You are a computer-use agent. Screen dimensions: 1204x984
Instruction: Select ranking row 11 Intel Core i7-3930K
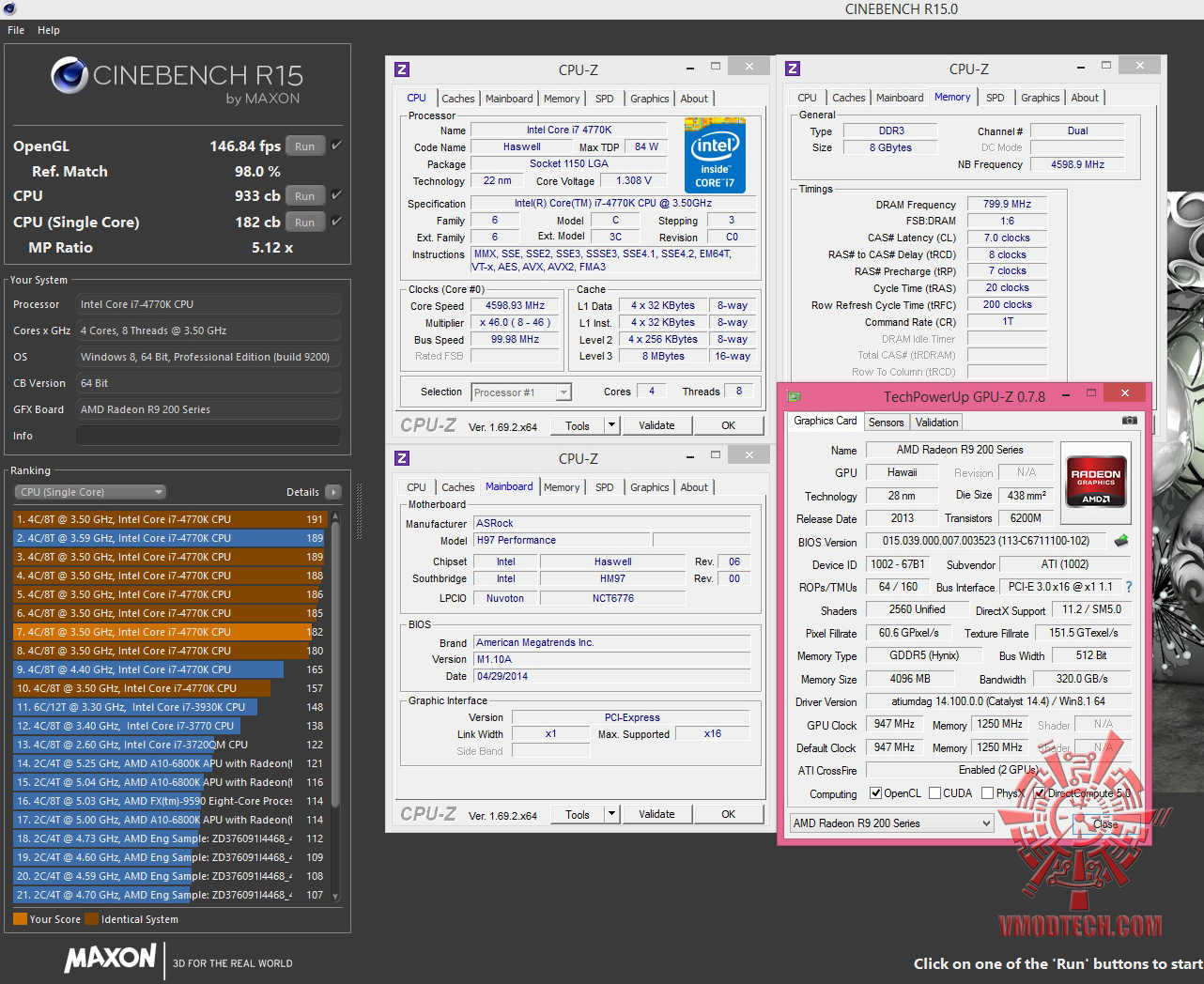click(169, 707)
